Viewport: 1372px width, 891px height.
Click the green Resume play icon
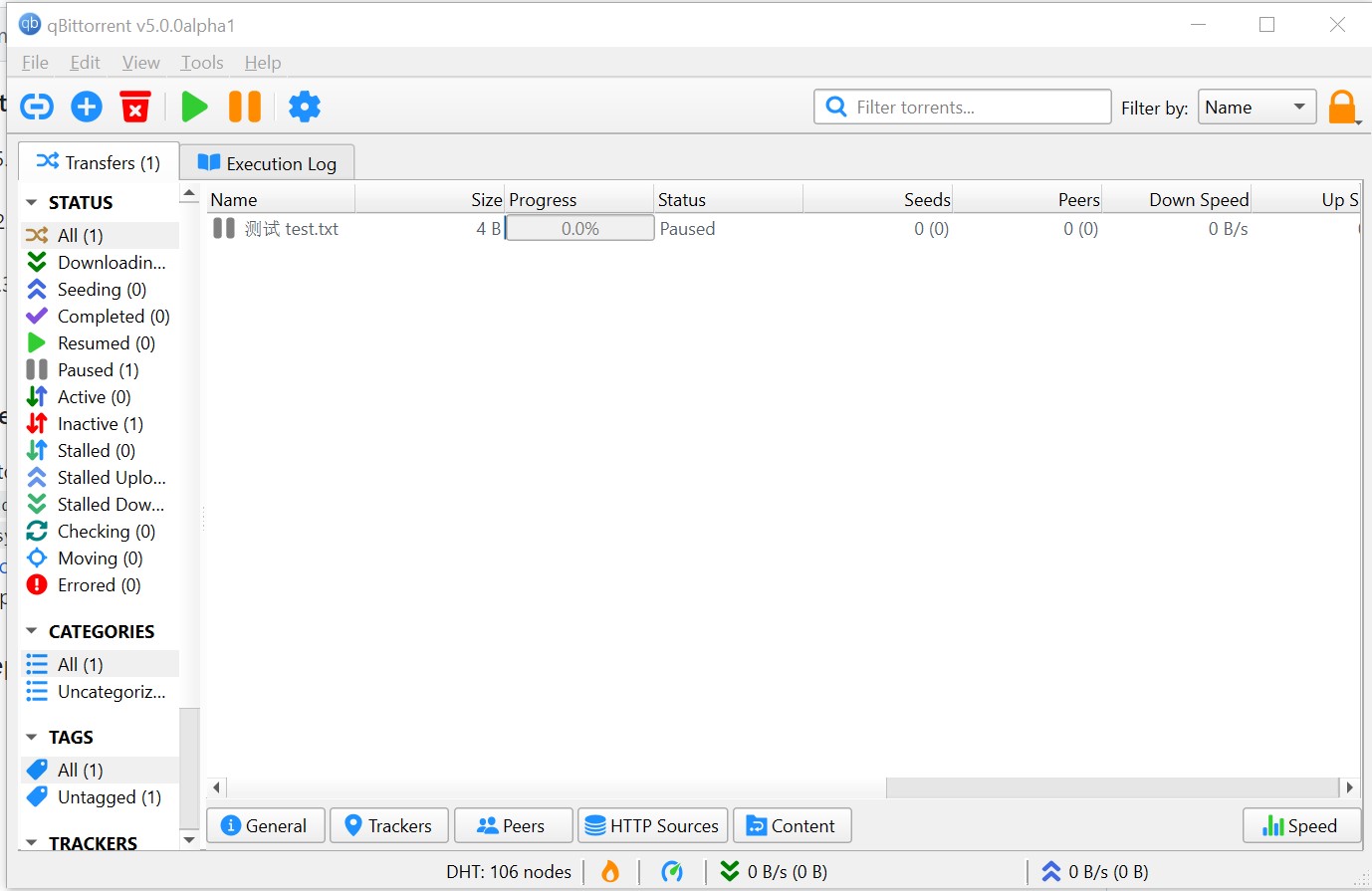click(194, 107)
